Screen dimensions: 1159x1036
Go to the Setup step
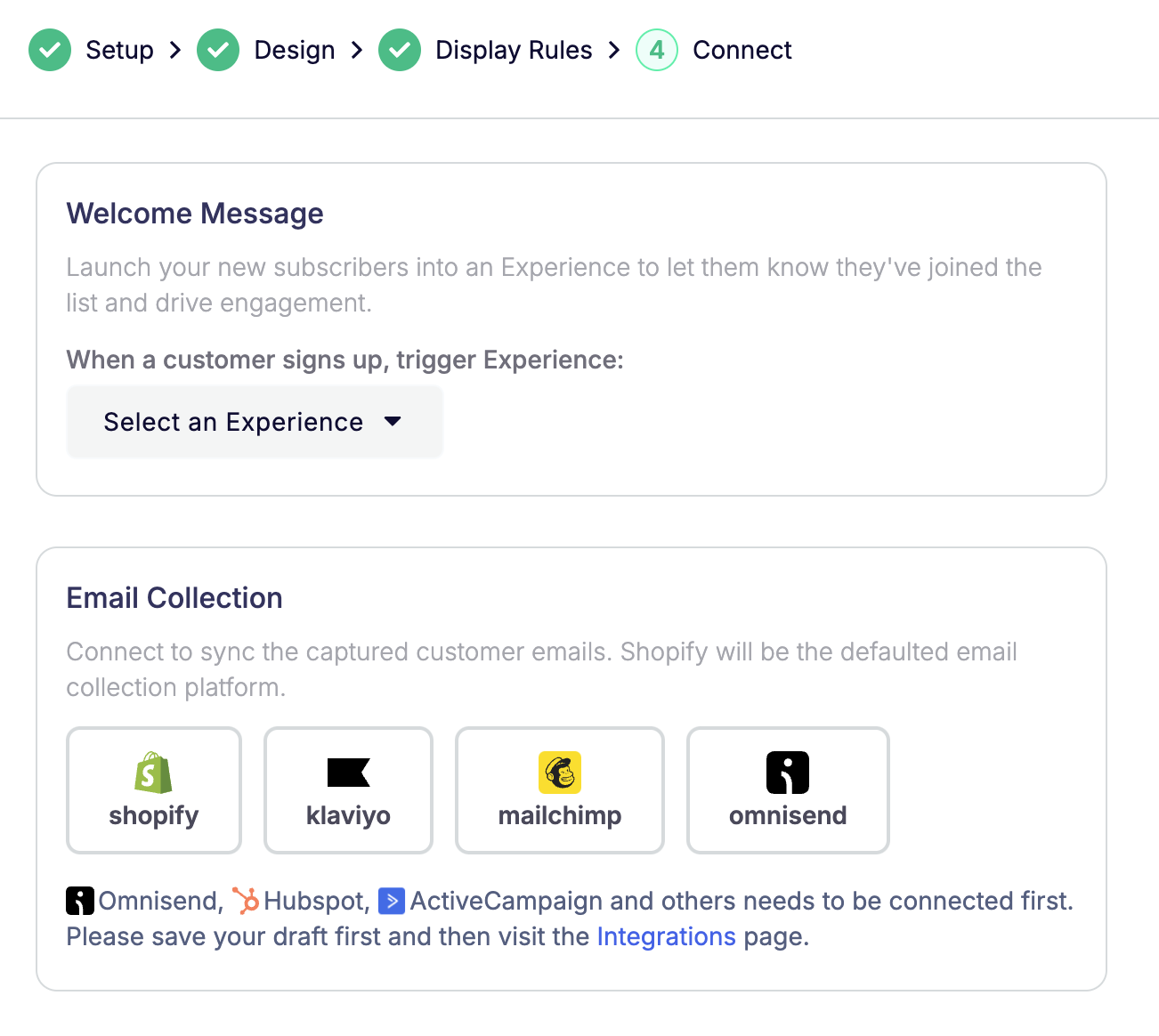click(x=119, y=50)
